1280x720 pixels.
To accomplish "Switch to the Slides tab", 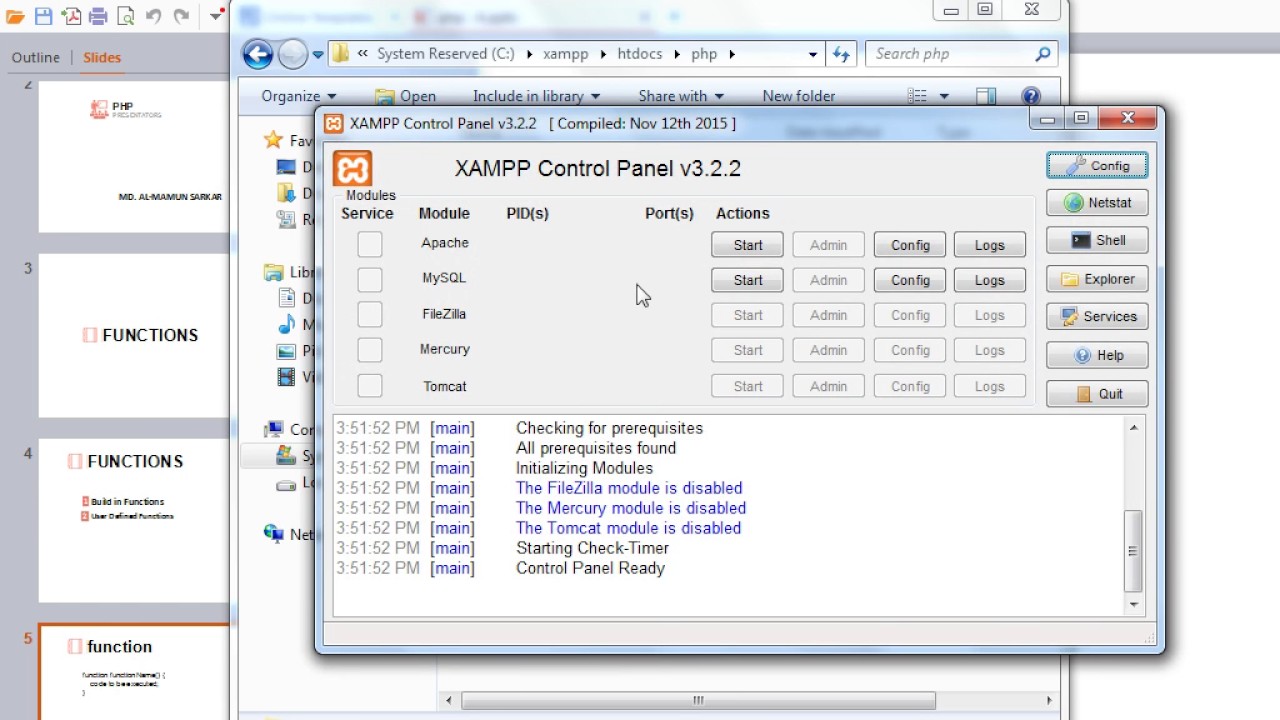I will pyautogui.click(x=102, y=57).
